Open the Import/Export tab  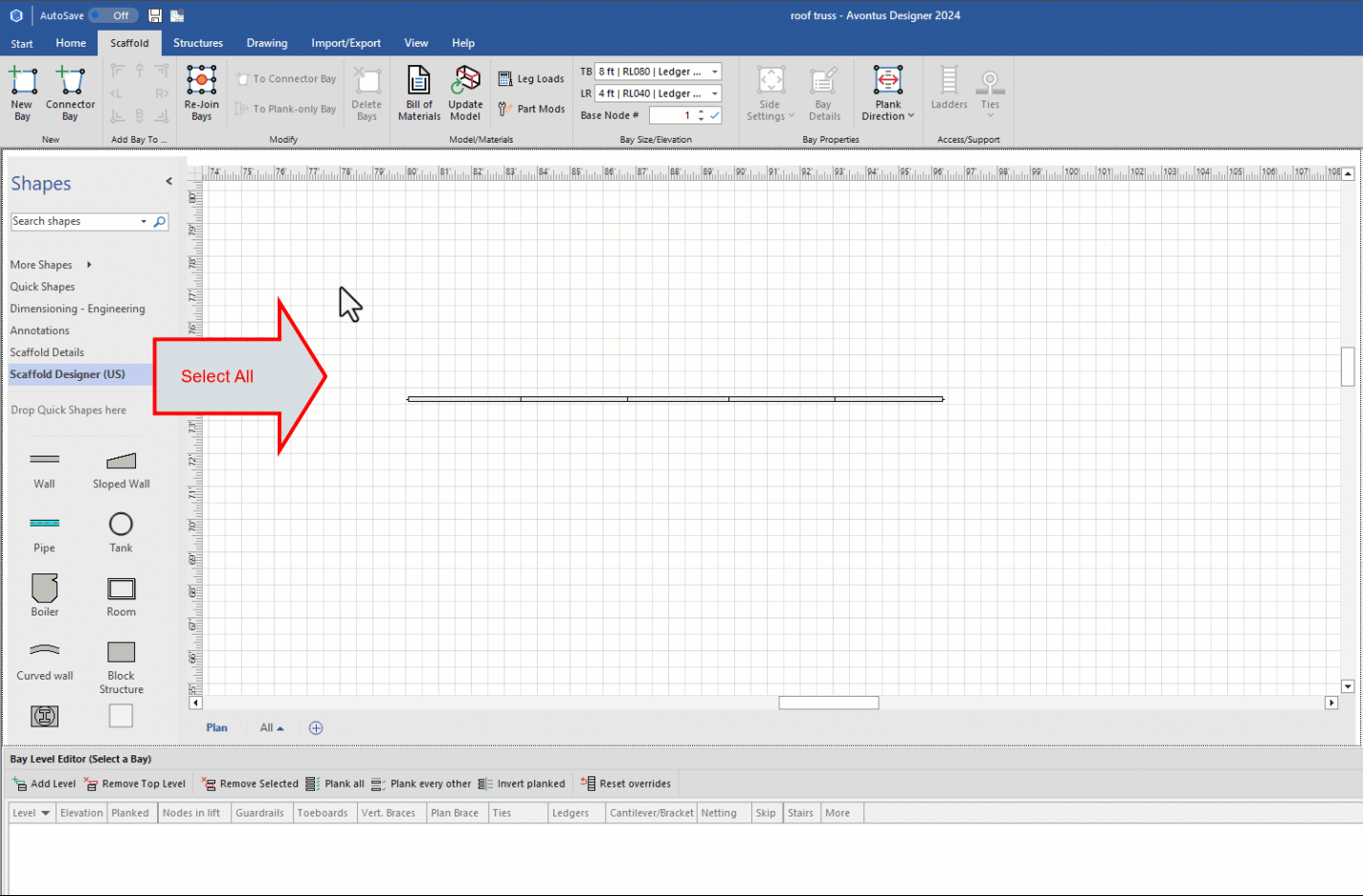346,43
